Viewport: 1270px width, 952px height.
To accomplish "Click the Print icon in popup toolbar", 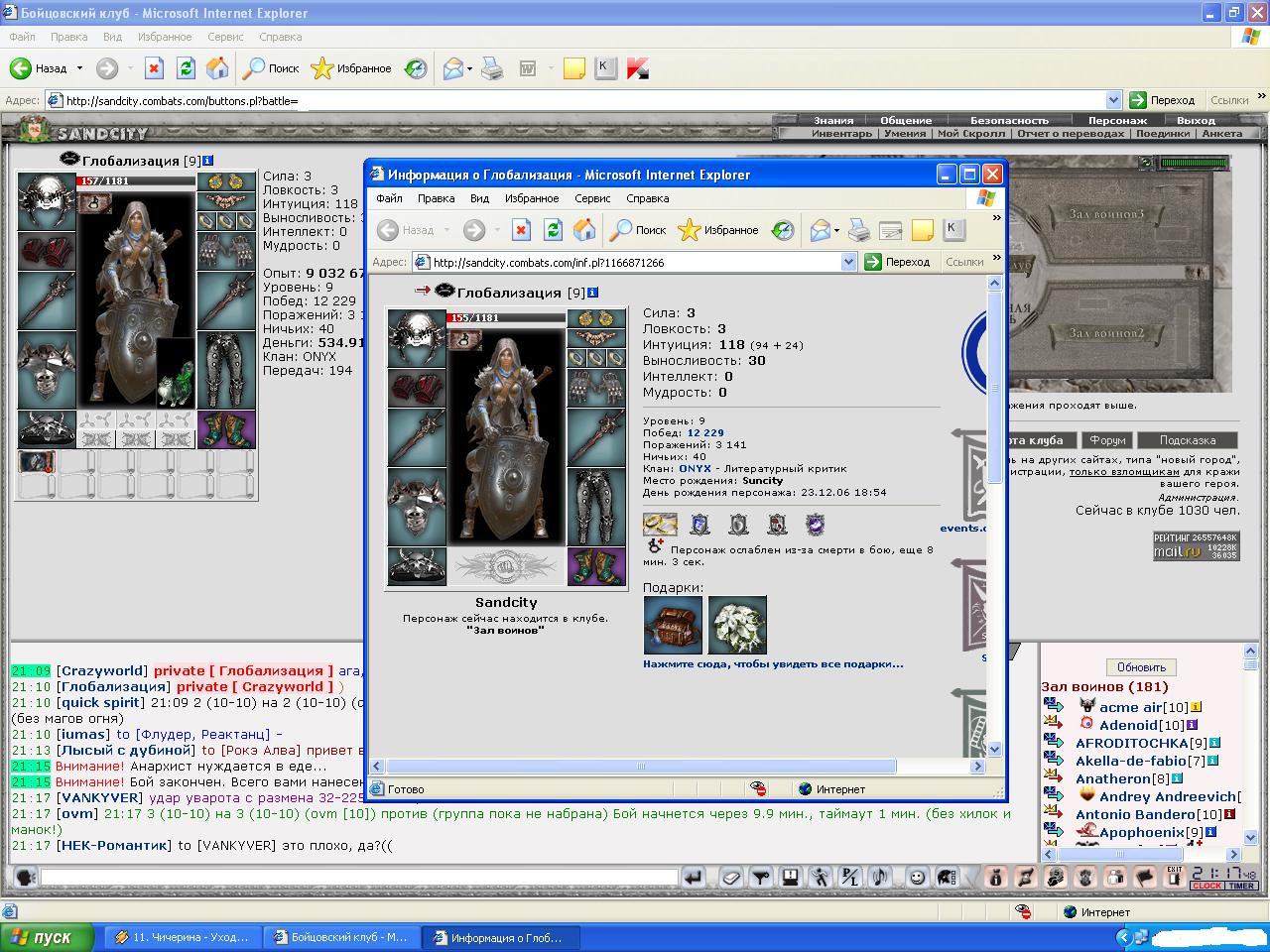I will click(x=859, y=230).
